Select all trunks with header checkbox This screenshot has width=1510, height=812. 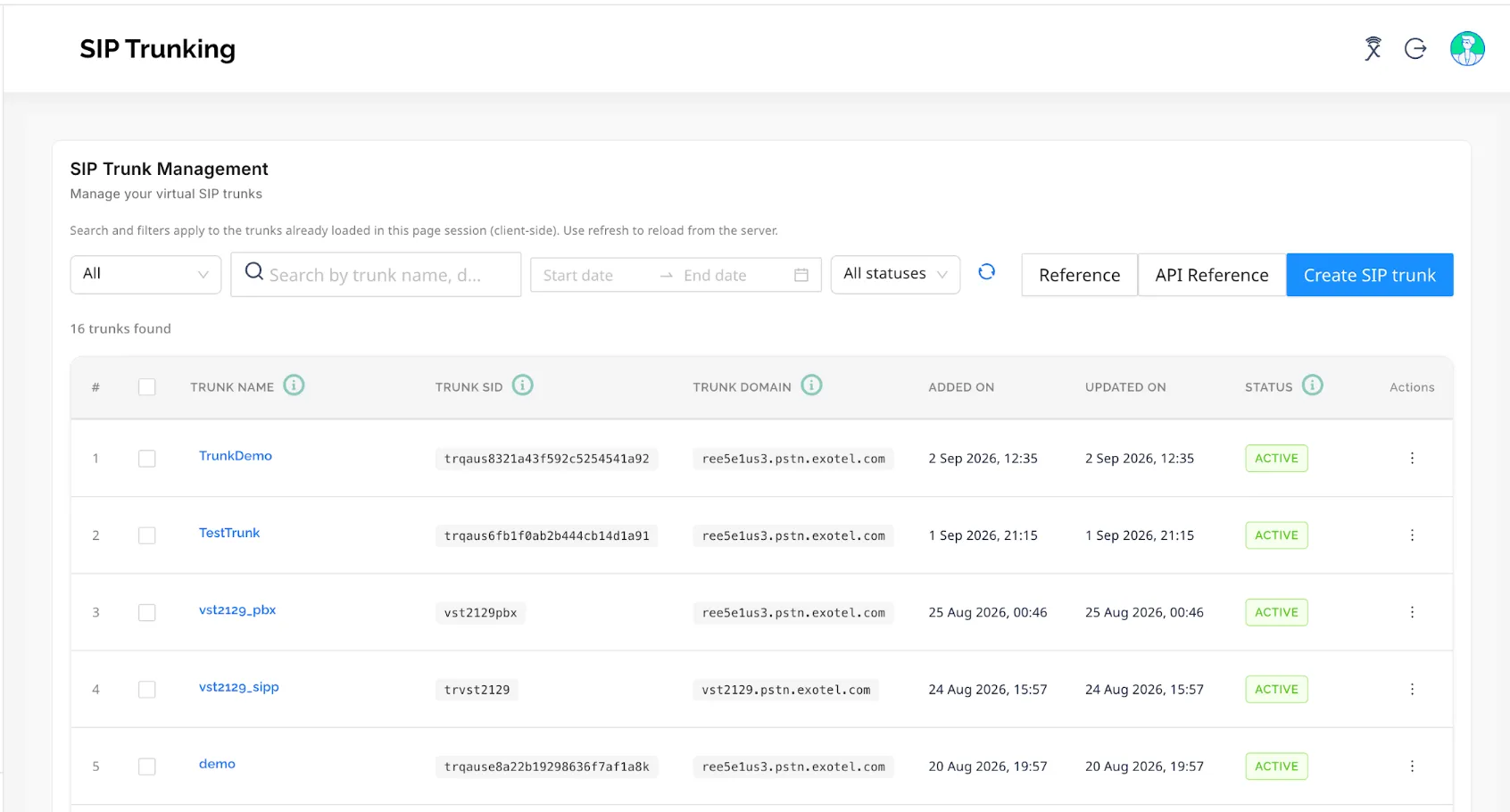tap(147, 386)
